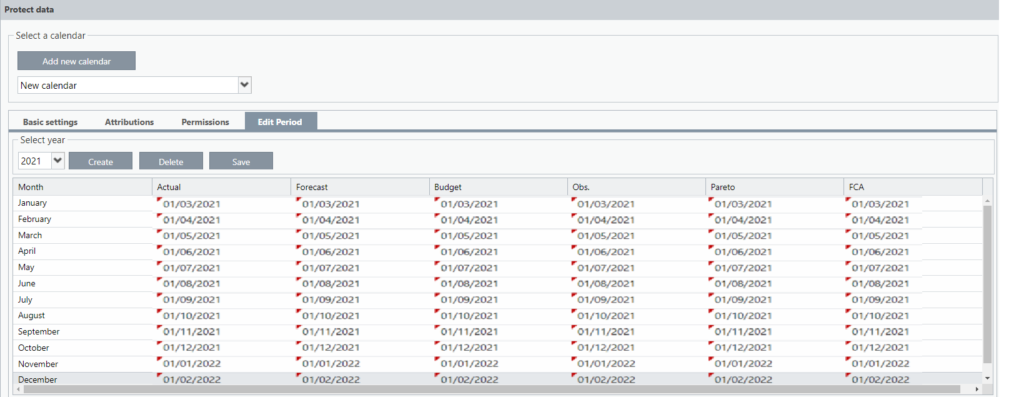Select the December row label

[x=37, y=380]
